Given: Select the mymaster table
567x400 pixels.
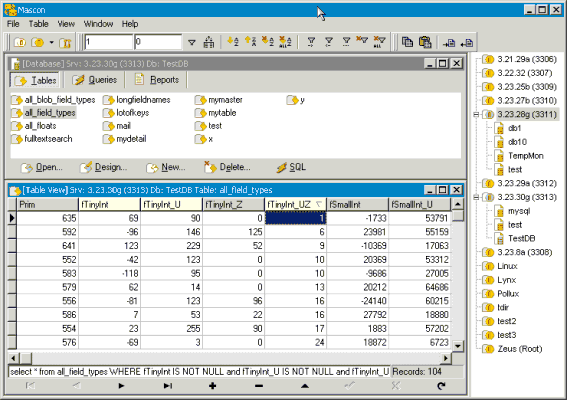Looking at the screenshot, I should pyautogui.click(x=219, y=100).
